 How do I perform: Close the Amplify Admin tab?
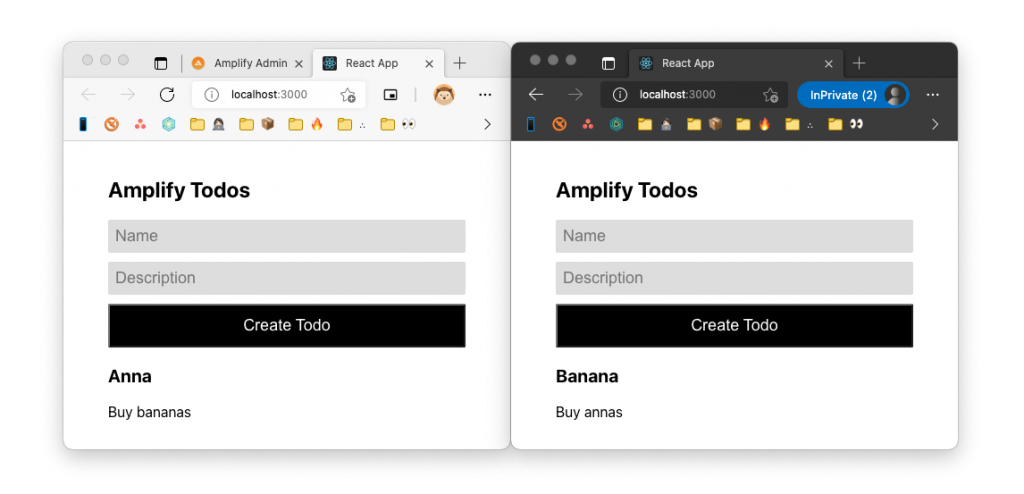coord(299,63)
